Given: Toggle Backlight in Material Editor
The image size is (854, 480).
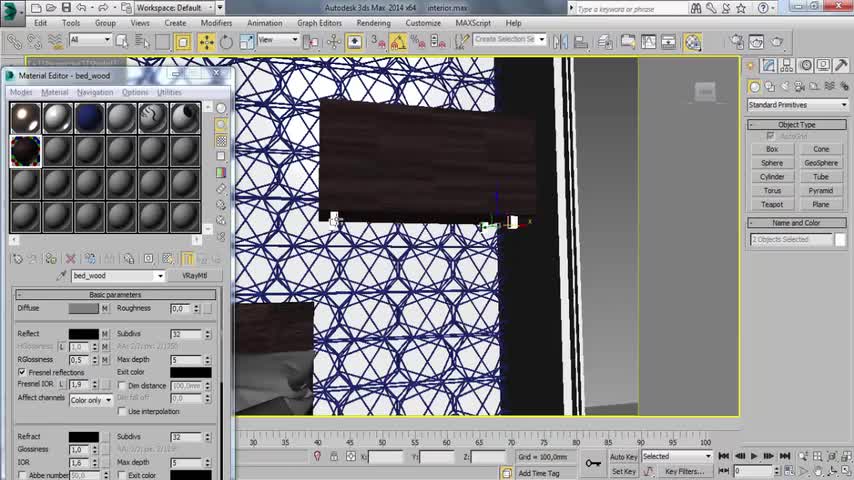Looking at the screenshot, I should [221, 124].
